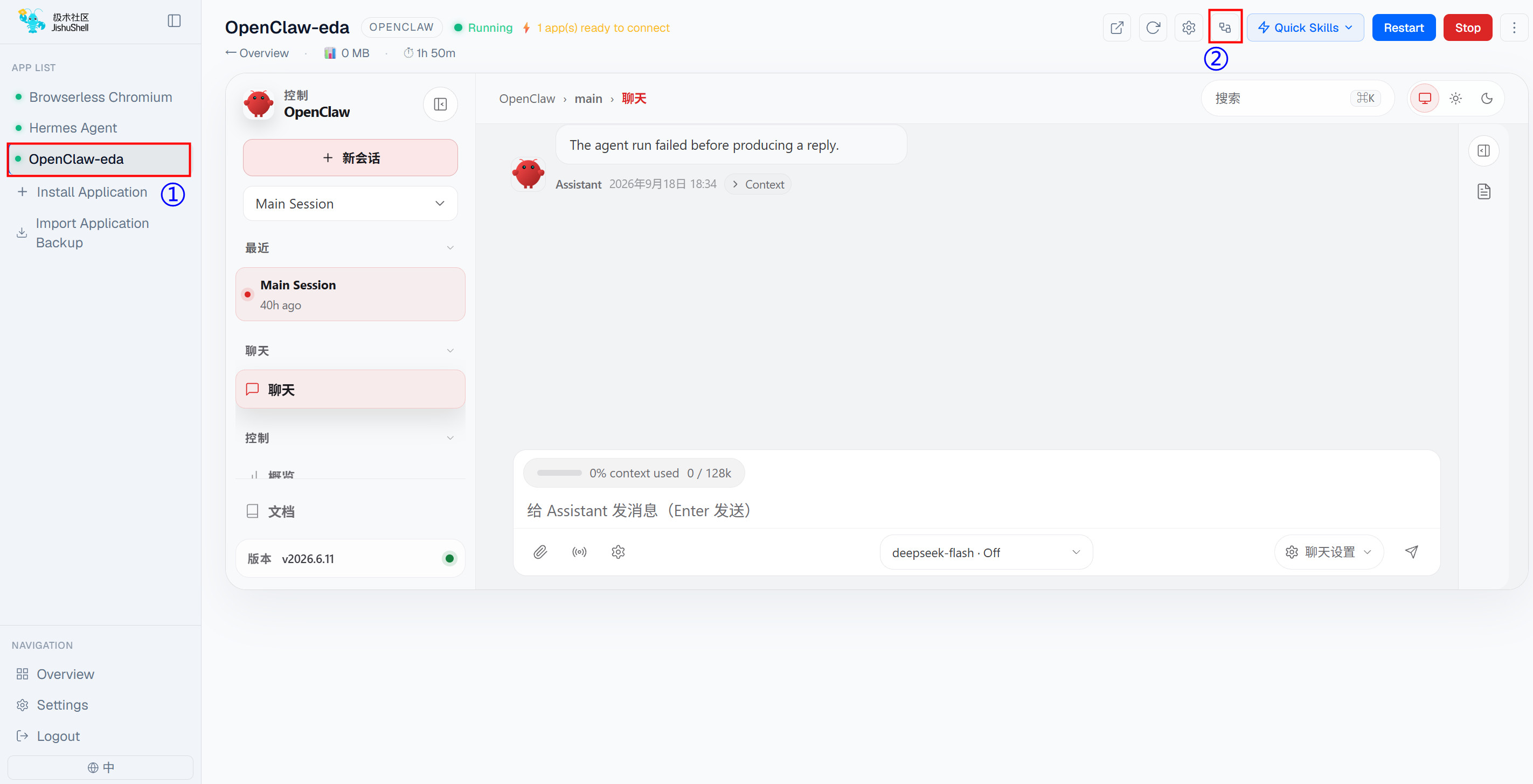The width and height of the screenshot is (1533, 784).
Task: Switch to dark theme moon icon
Action: point(1487,98)
